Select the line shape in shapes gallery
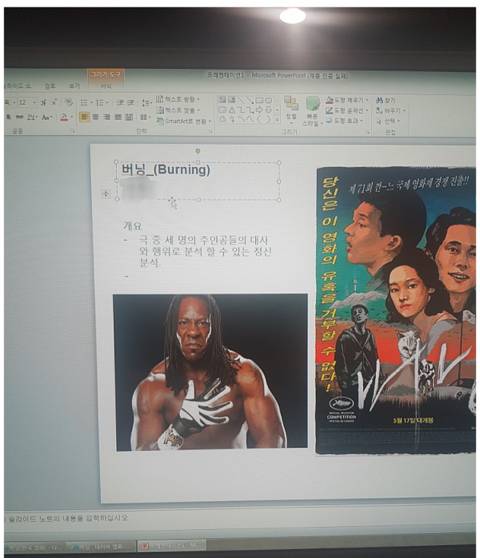Viewport: 480px width, 558px height. point(242,100)
